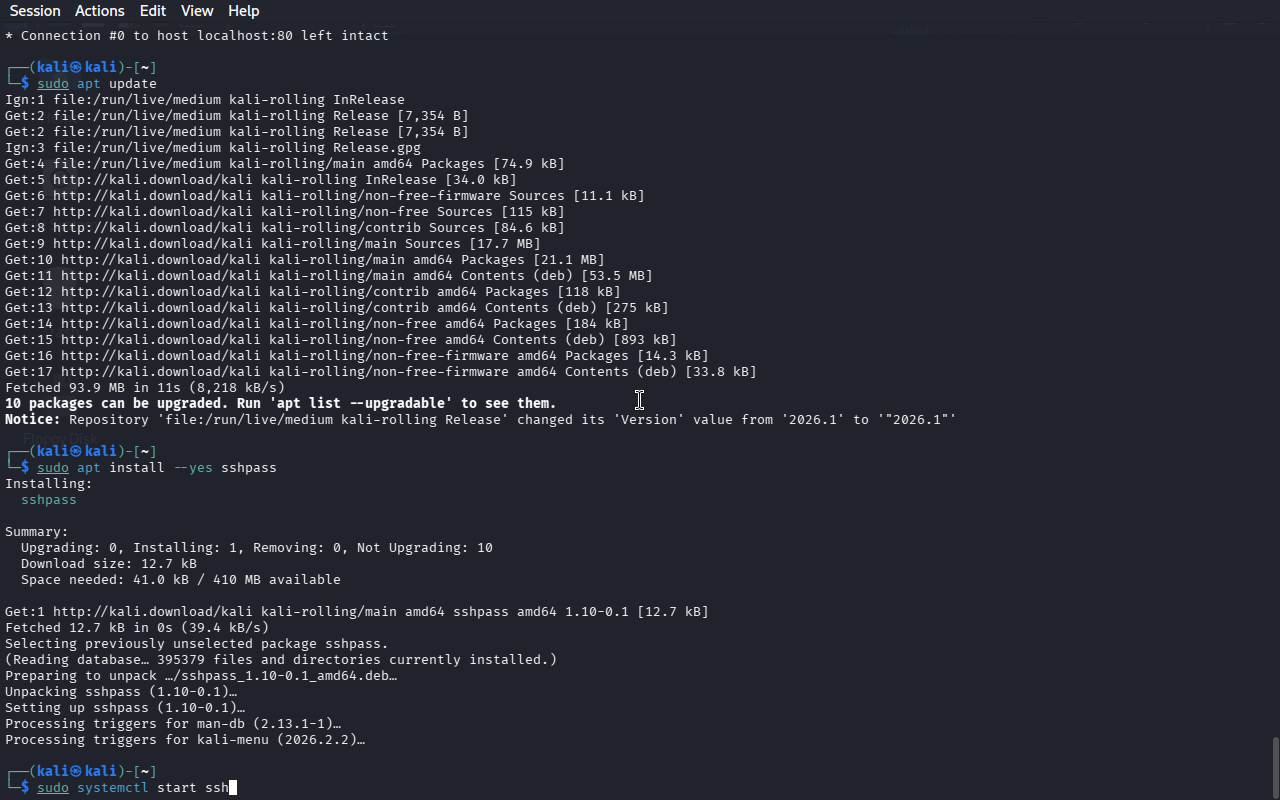Screen dimensions: 1280x800
Task: Click the 'Processing triggers for kali-menu' line
Action: coord(185,740)
